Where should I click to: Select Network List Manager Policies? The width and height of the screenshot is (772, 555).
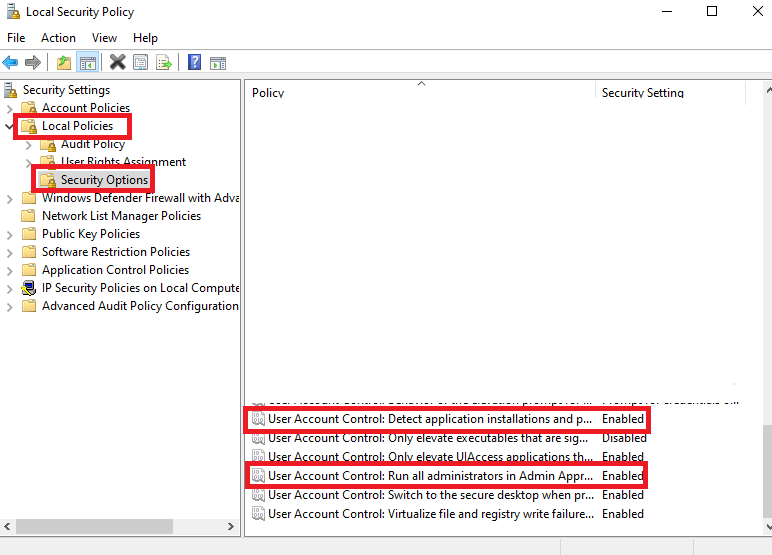click(122, 216)
